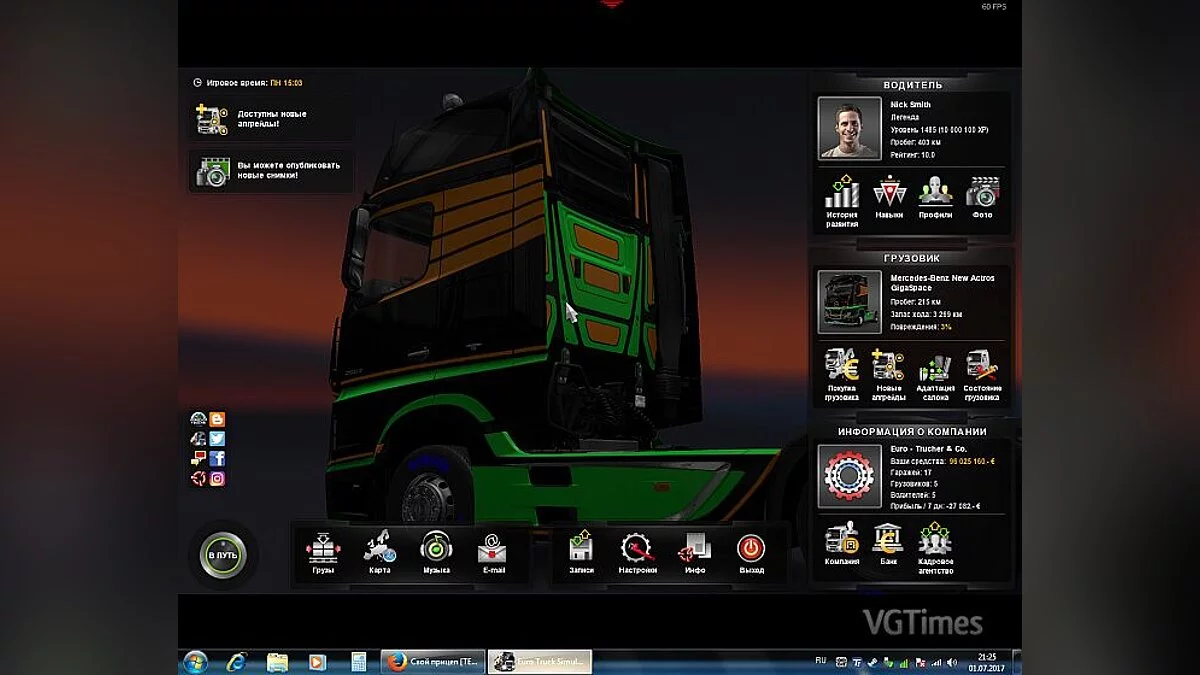1200x675 pixels.
Task: Open Покупка грузовика truck dealer
Action: (x=840, y=368)
